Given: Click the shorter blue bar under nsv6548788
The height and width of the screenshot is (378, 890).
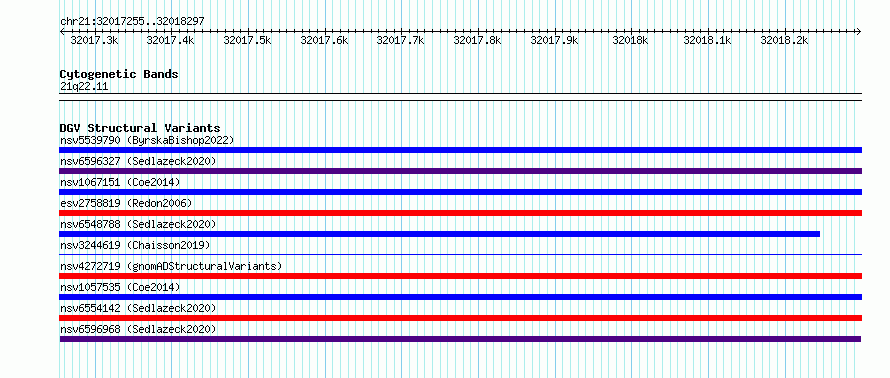Looking at the screenshot, I should 439,234.
